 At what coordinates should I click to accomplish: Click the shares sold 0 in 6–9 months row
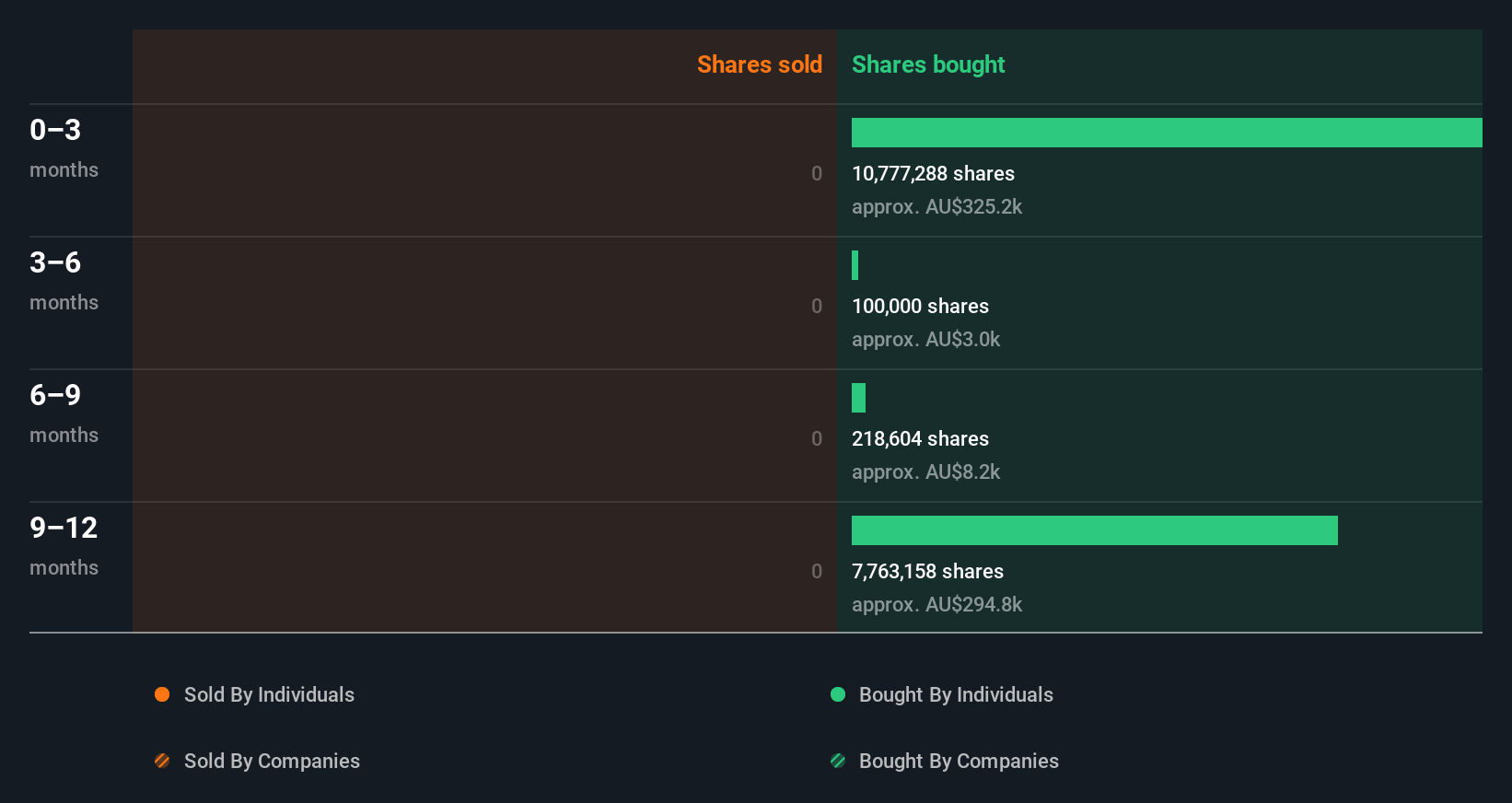pos(817,438)
